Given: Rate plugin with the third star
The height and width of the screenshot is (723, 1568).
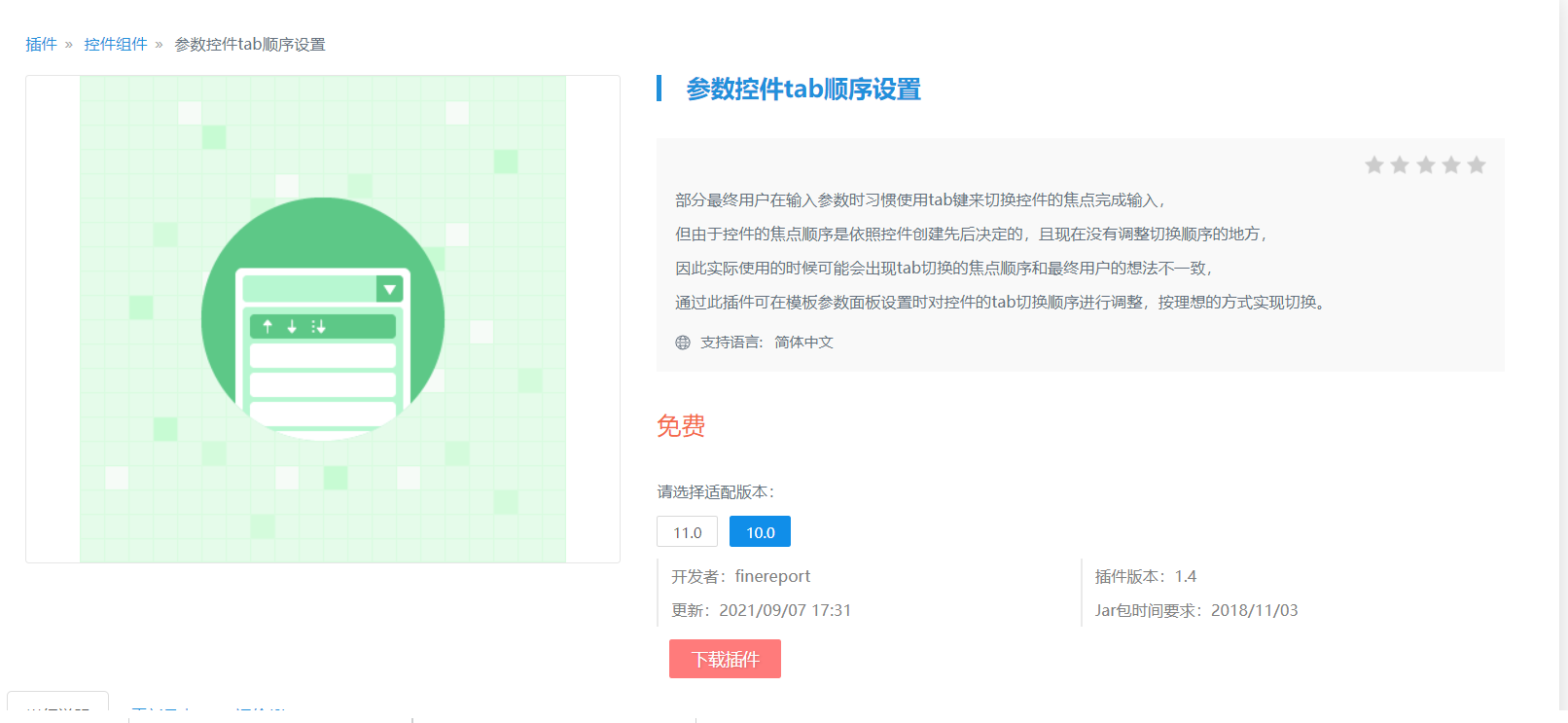Looking at the screenshot, I should [x=1426, y=165].
